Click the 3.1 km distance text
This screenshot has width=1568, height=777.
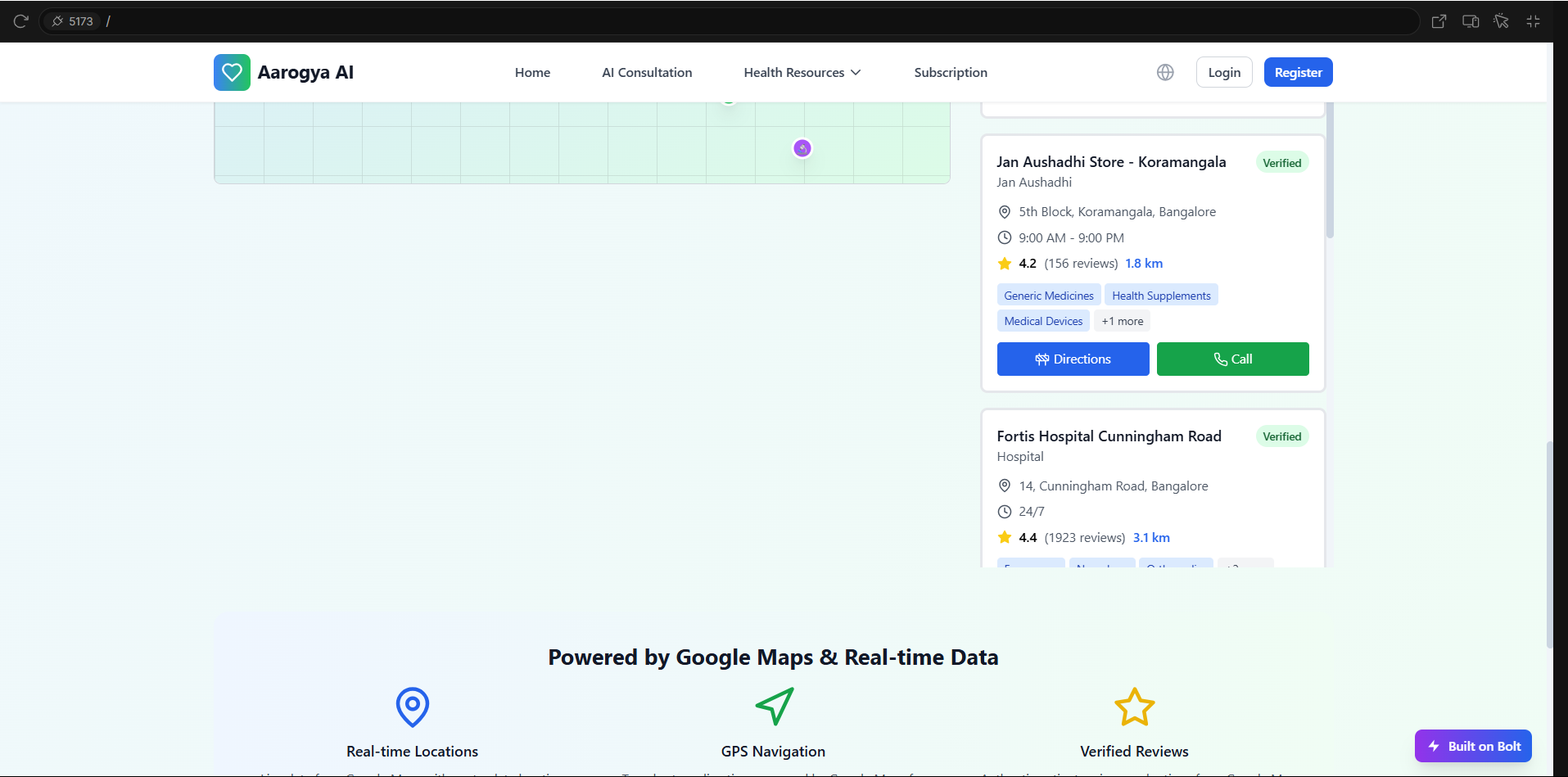point(1151,538)
